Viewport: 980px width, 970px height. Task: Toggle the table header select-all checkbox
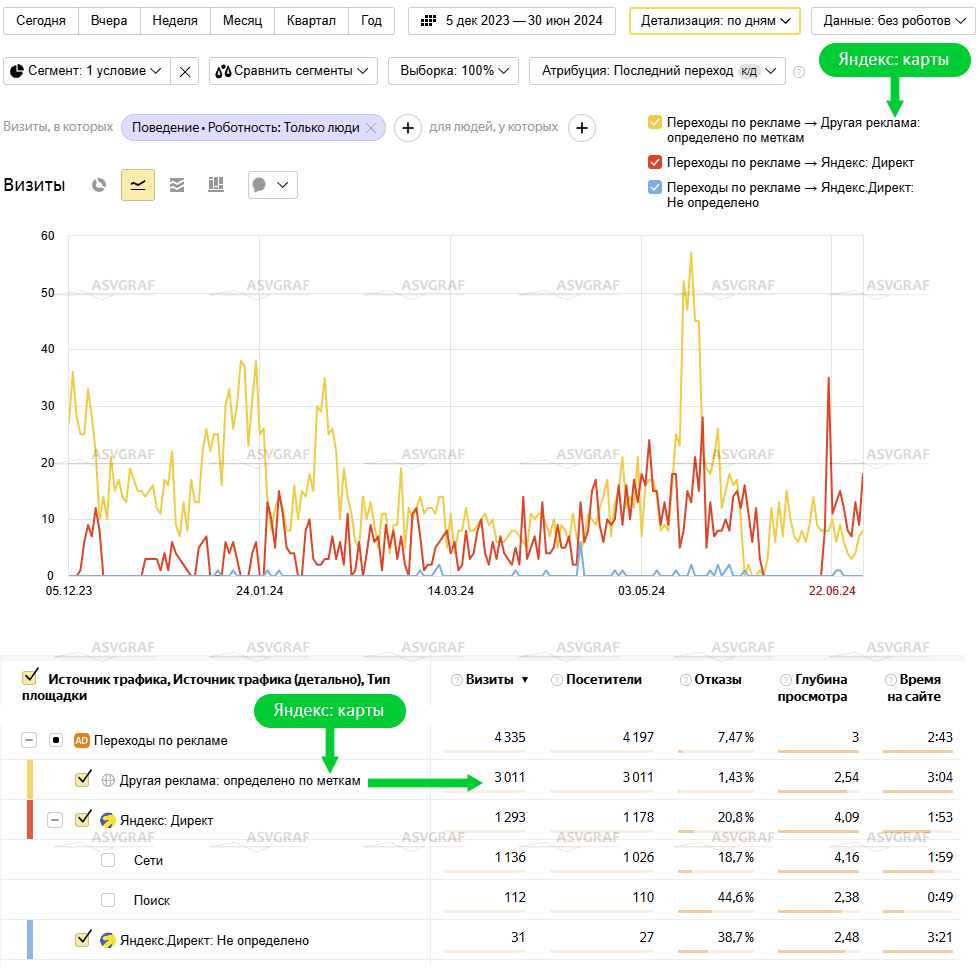click(29, 677)
